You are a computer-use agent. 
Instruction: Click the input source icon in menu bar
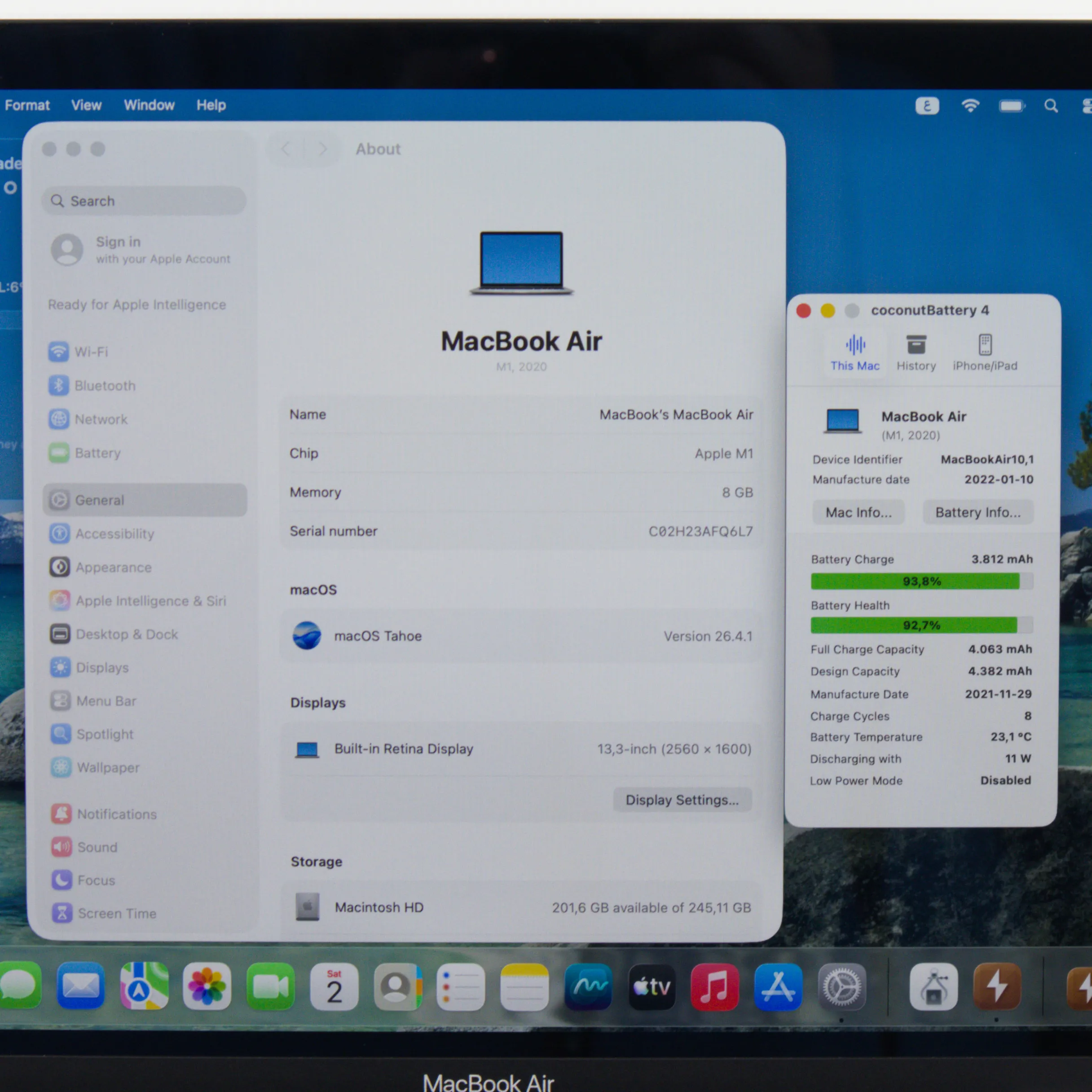927,106
